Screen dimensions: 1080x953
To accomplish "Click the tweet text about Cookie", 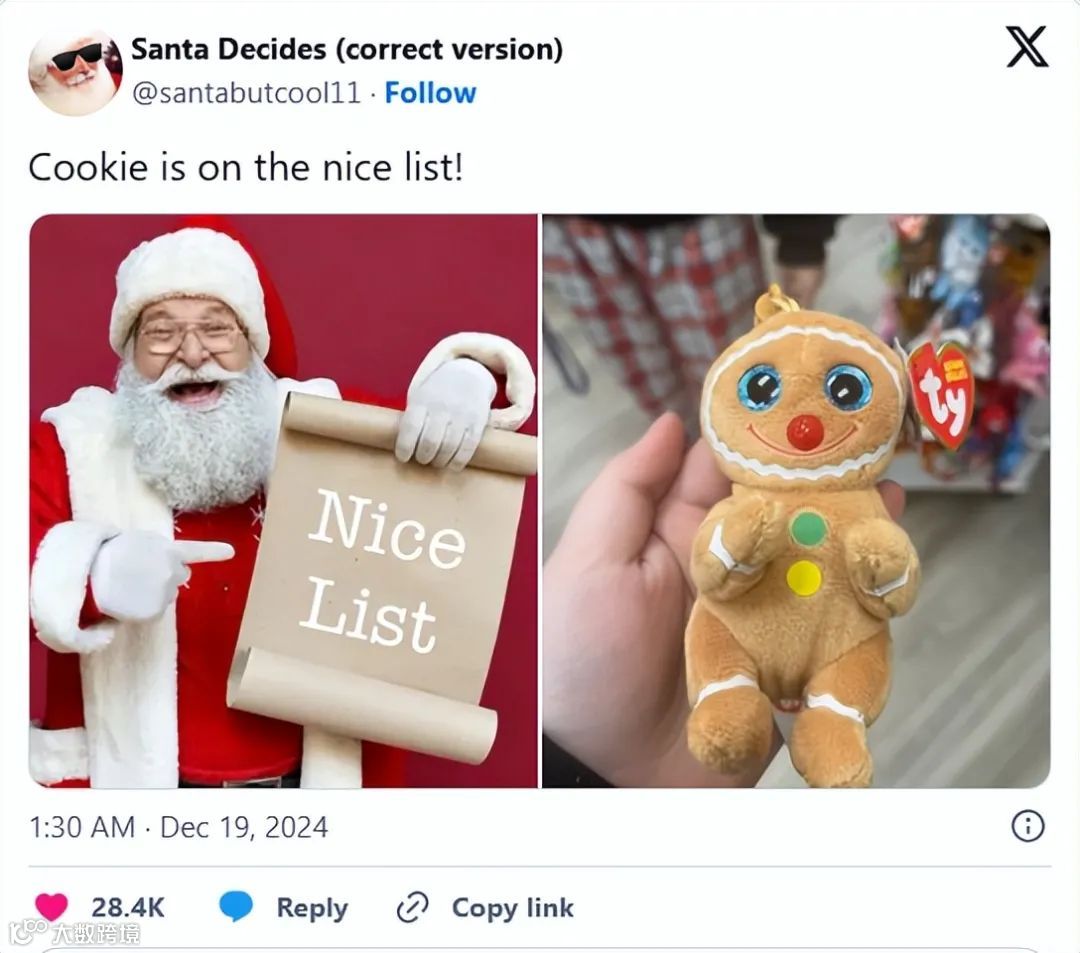I will coord(246,167).
